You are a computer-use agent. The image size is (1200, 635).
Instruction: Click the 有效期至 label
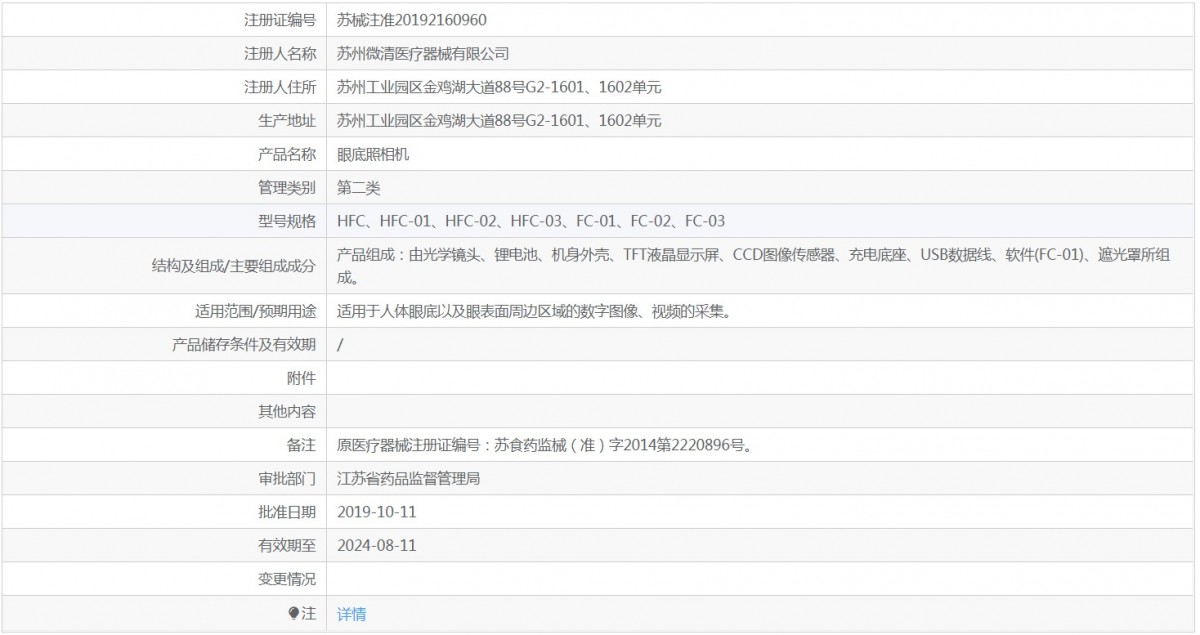pos(287,545)
